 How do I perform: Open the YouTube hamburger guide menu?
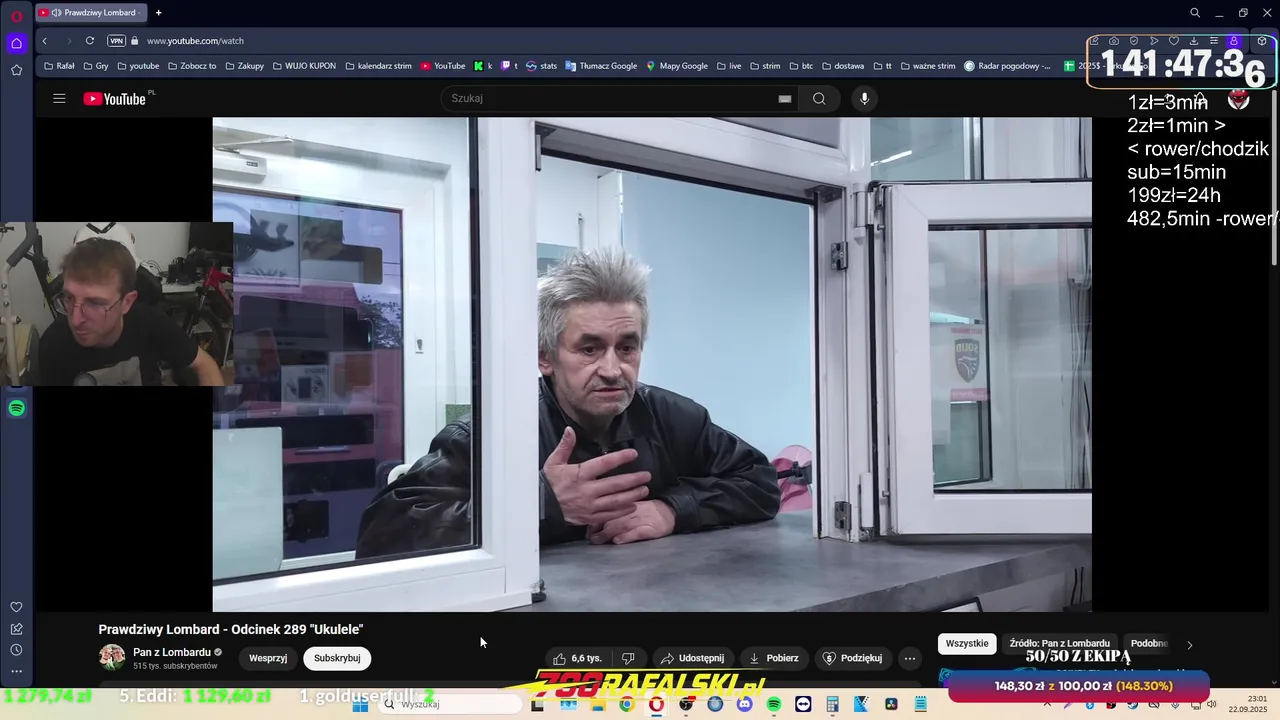pyautogui.click(x=59, y=98)
